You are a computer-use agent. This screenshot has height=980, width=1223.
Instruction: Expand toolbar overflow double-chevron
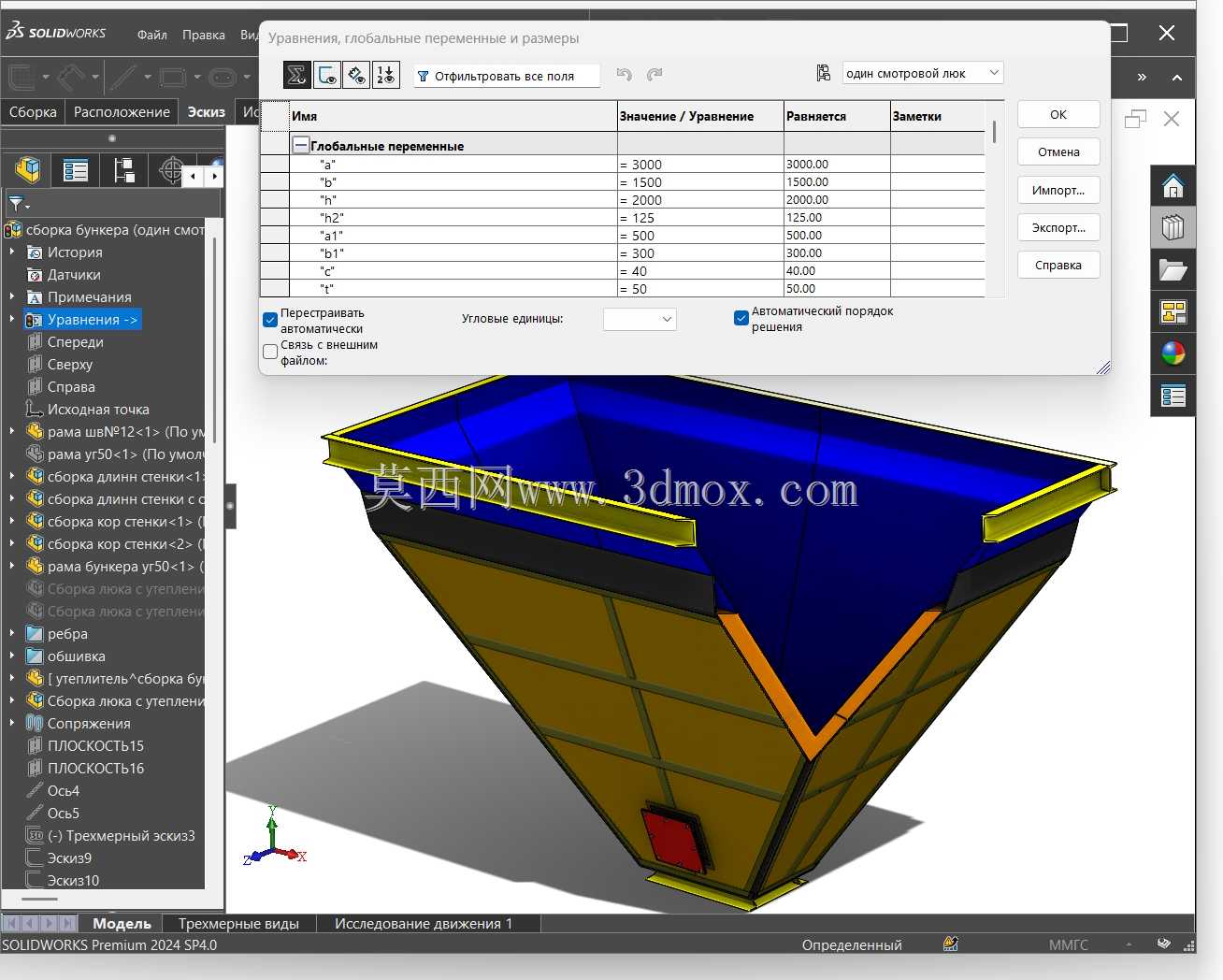1142,77
